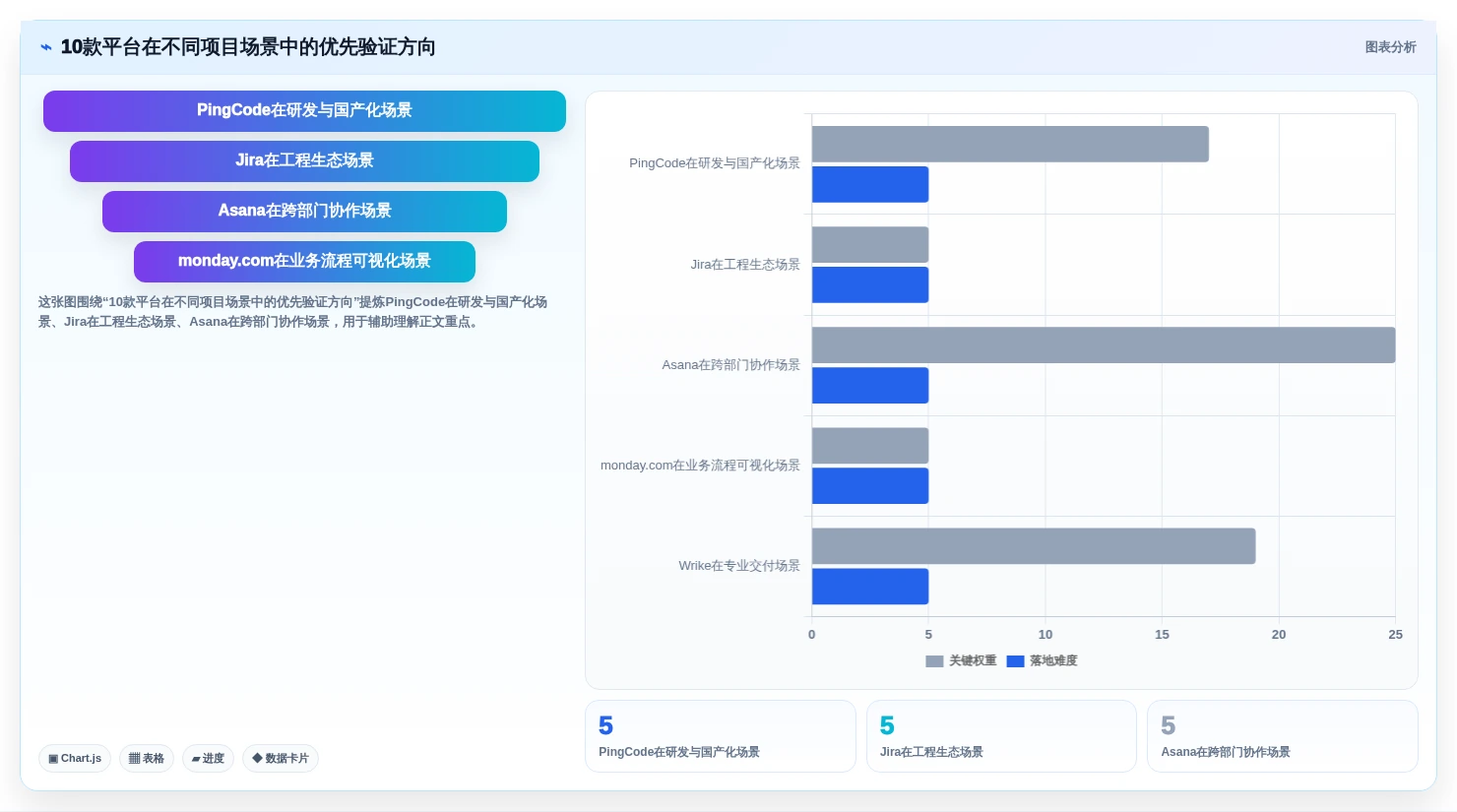Click the 进度 tag chip
Image resolution: width=1457 pixels, height=812 pixels.
coord(208,759)
